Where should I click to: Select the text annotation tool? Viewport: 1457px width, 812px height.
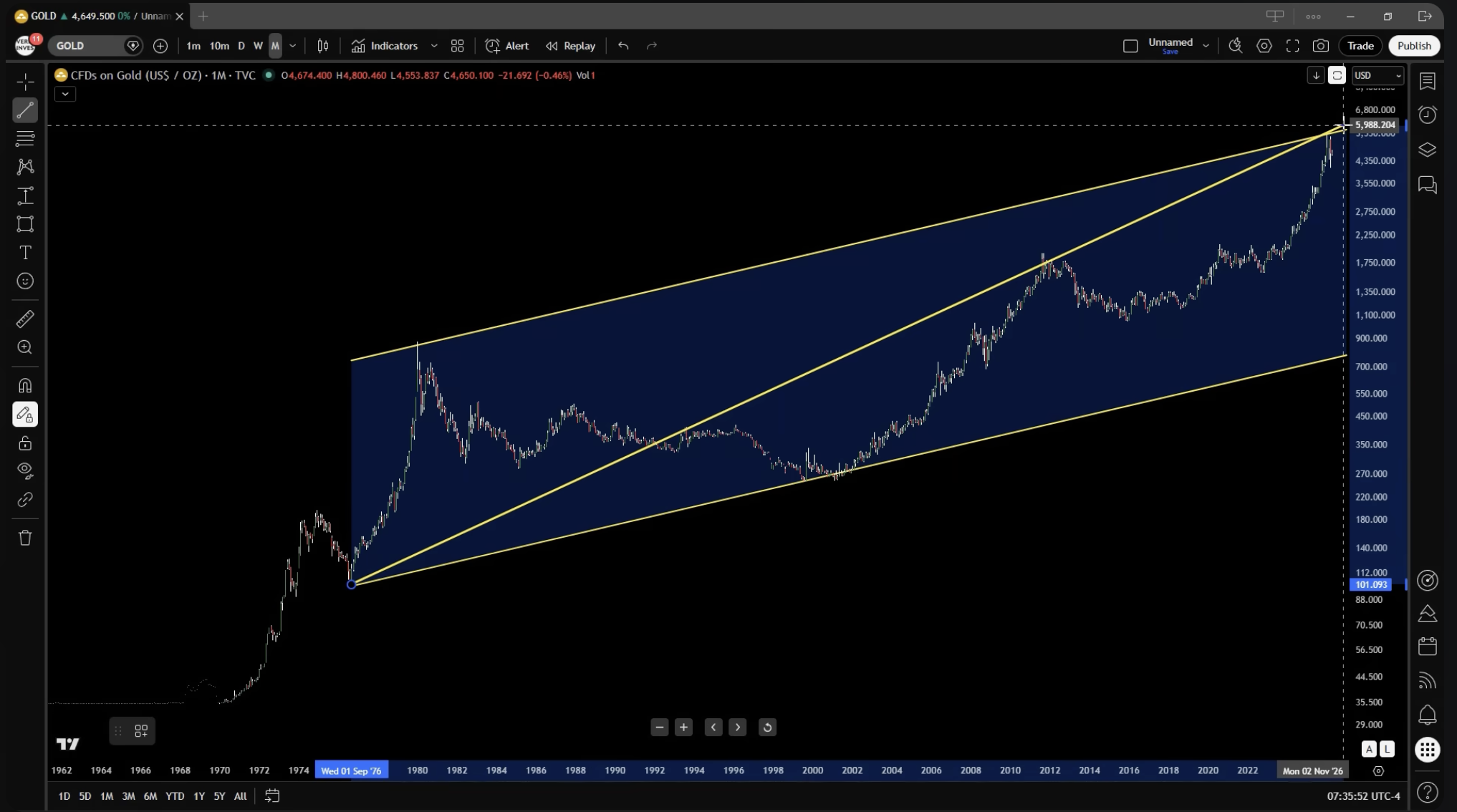click(25, 253)
